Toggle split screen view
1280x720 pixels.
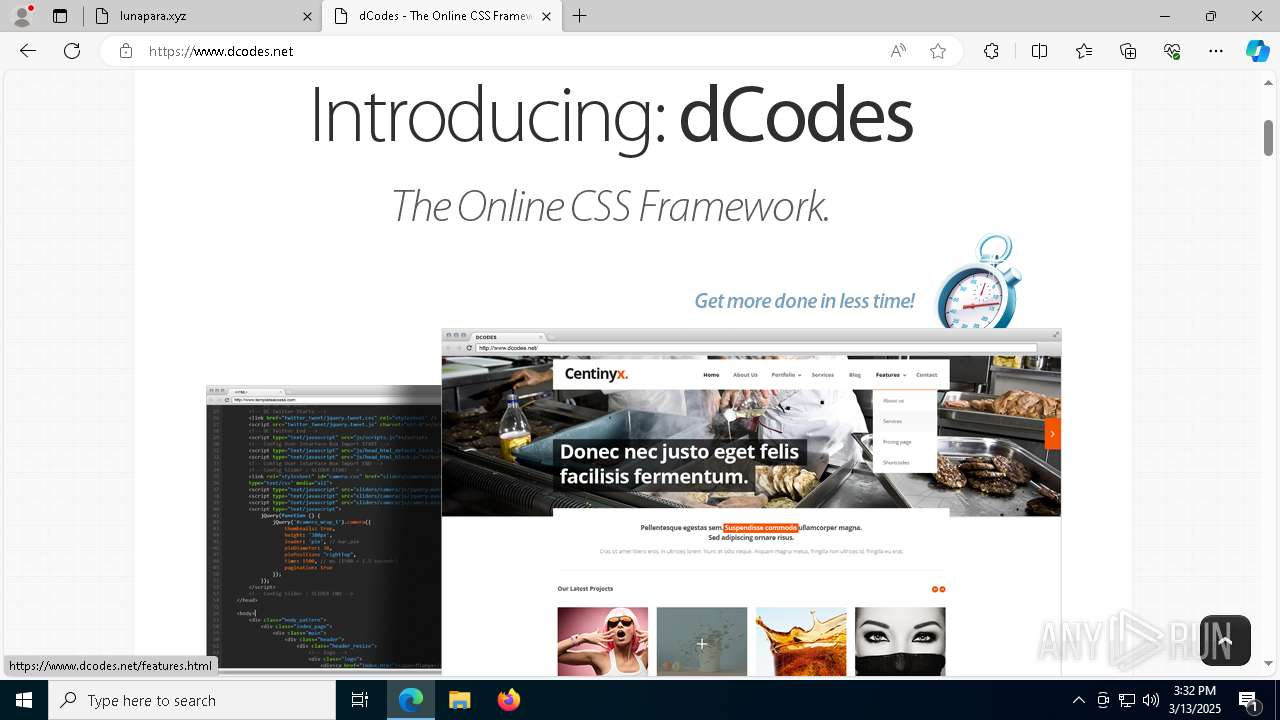tap(1039, 51)
